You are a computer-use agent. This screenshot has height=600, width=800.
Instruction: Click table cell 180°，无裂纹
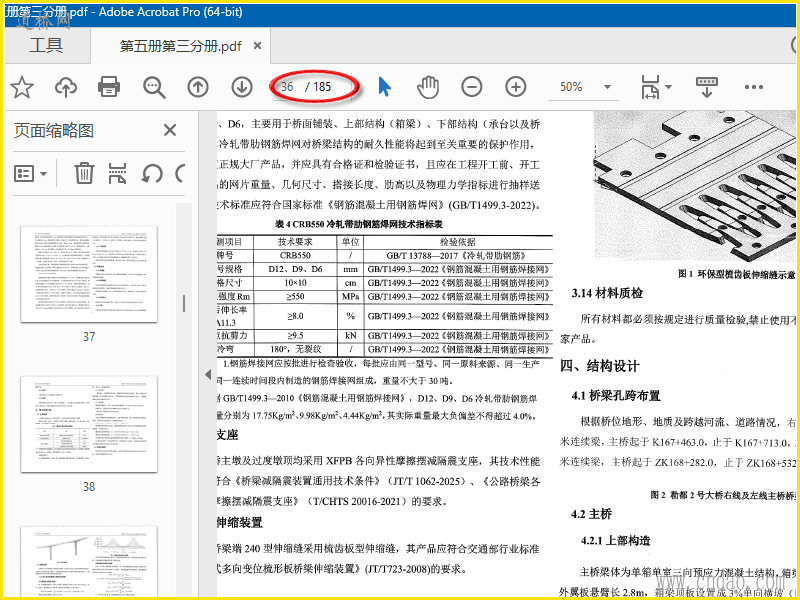click(x=295, y=349)
